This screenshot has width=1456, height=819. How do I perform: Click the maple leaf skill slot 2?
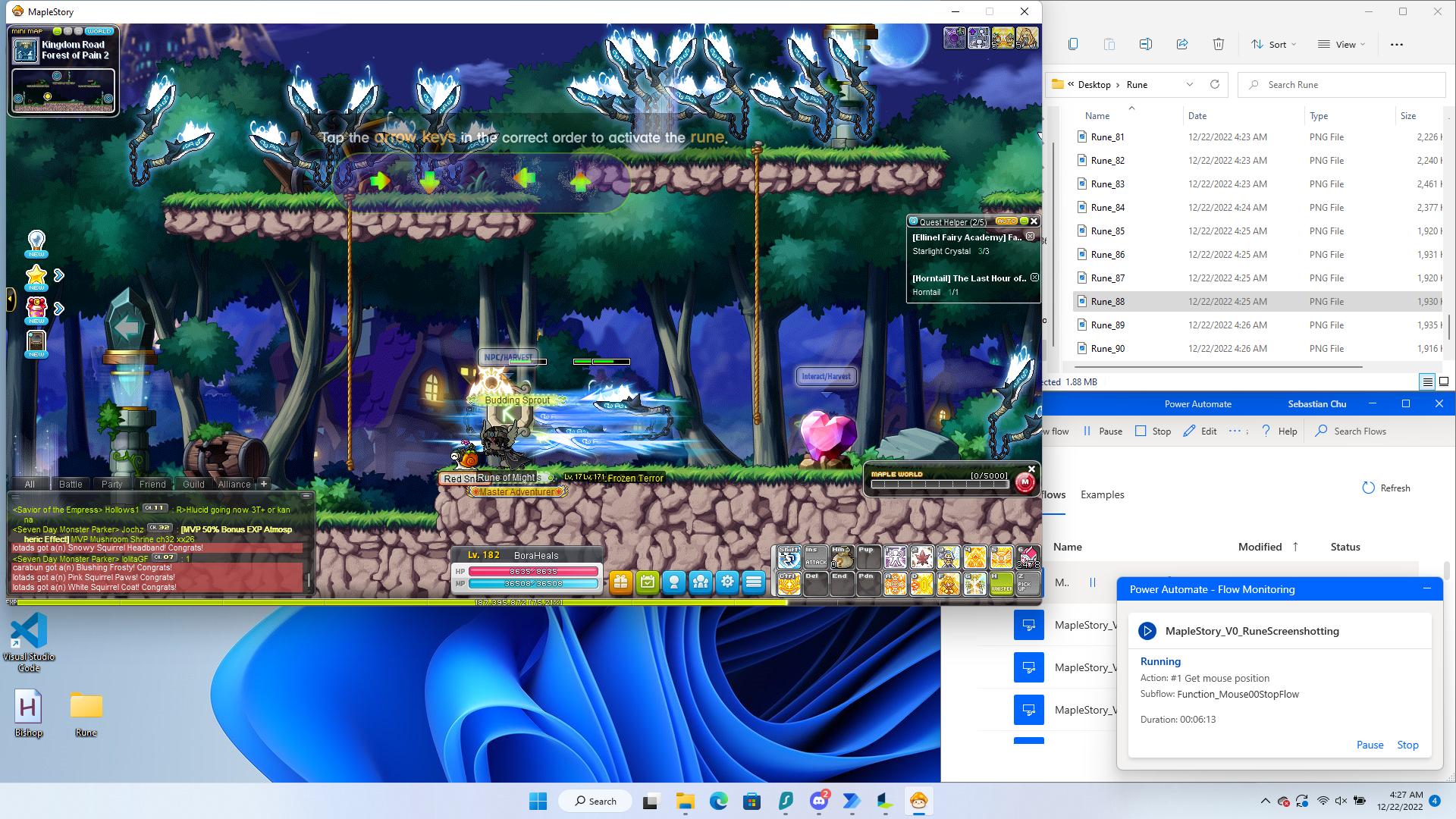pos(921,557)
